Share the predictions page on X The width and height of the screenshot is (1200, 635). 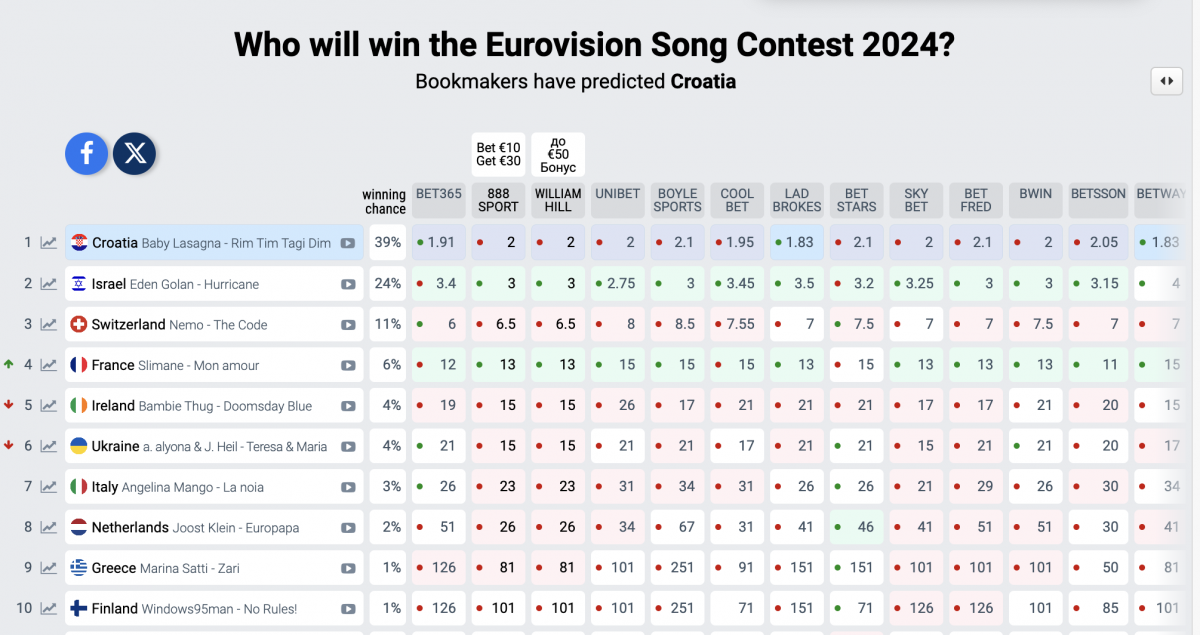134,153
